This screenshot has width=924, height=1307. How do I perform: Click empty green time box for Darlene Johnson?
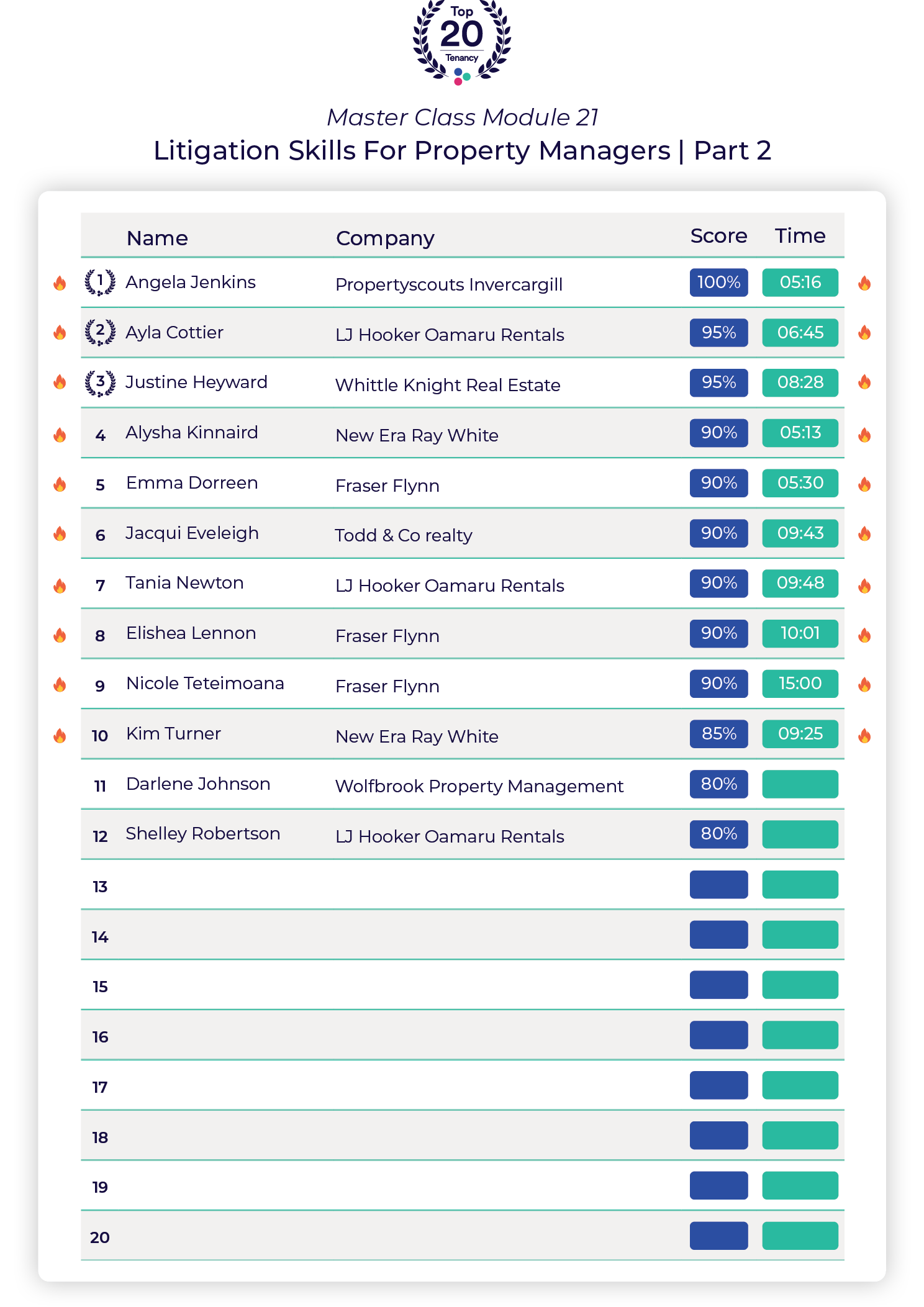(800, 784)
